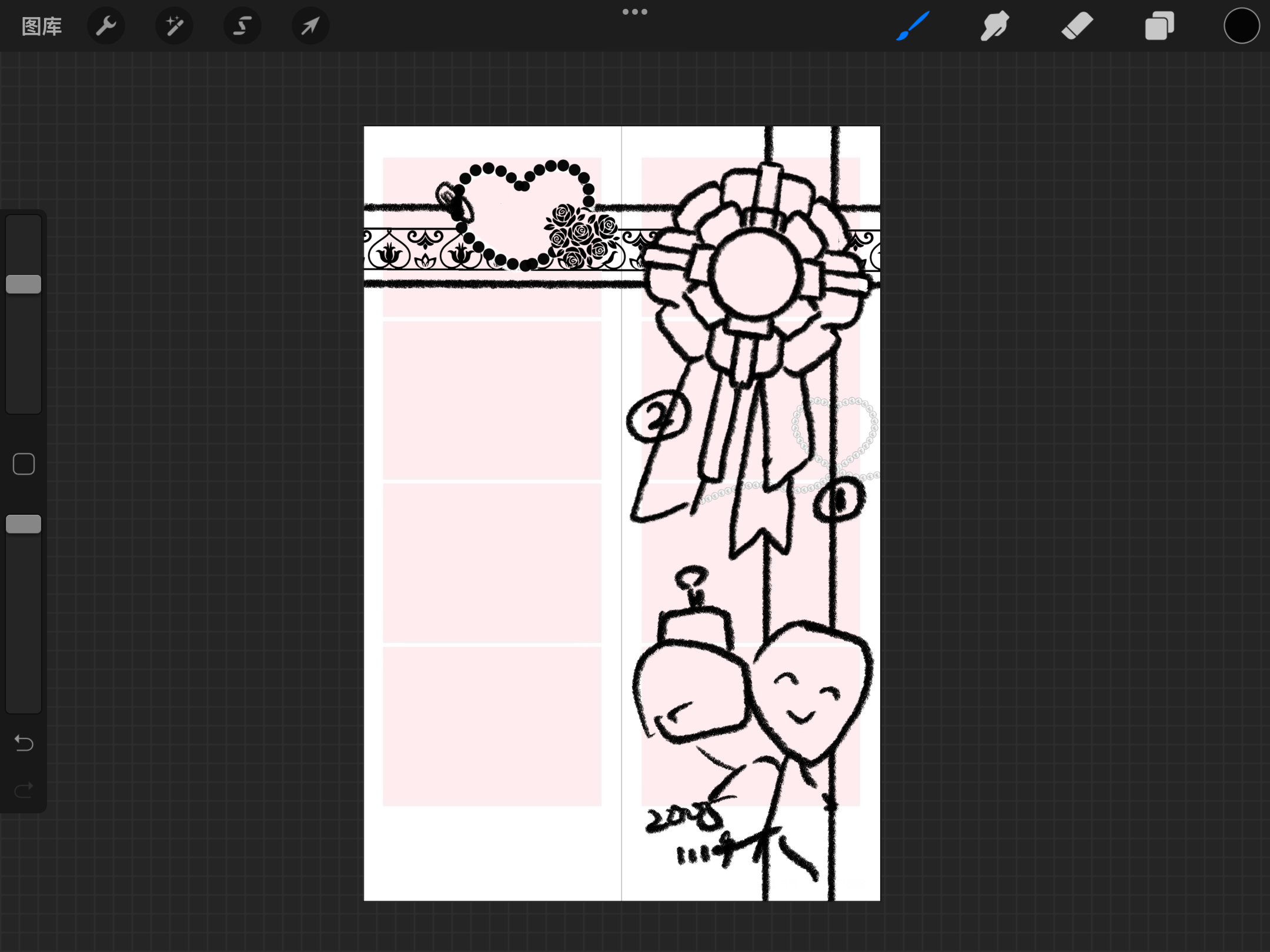Tap the rosette ribbon center circle on canvas
Viewport: 1270px width, 952px height.
[756, 274]
